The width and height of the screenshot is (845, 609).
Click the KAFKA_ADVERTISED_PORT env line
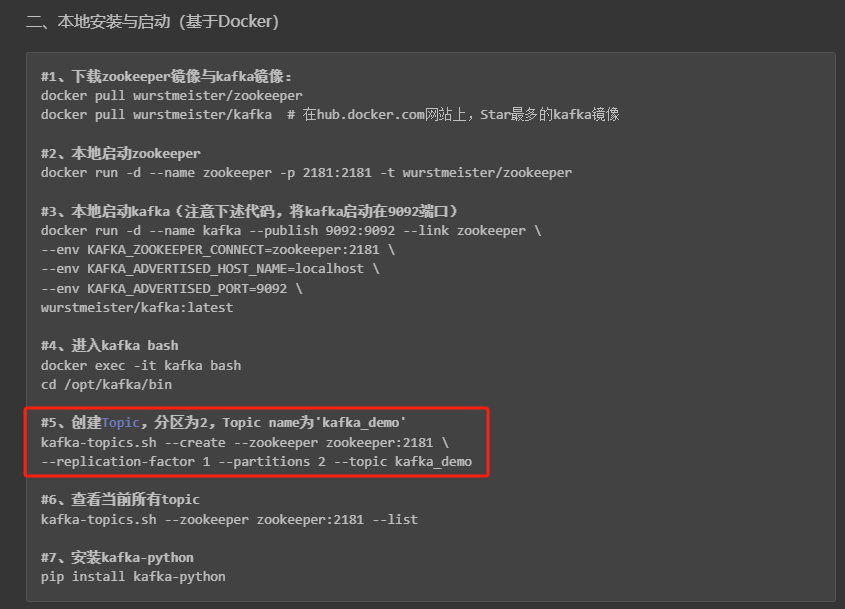pyautogui.click(x=171, y=288)
